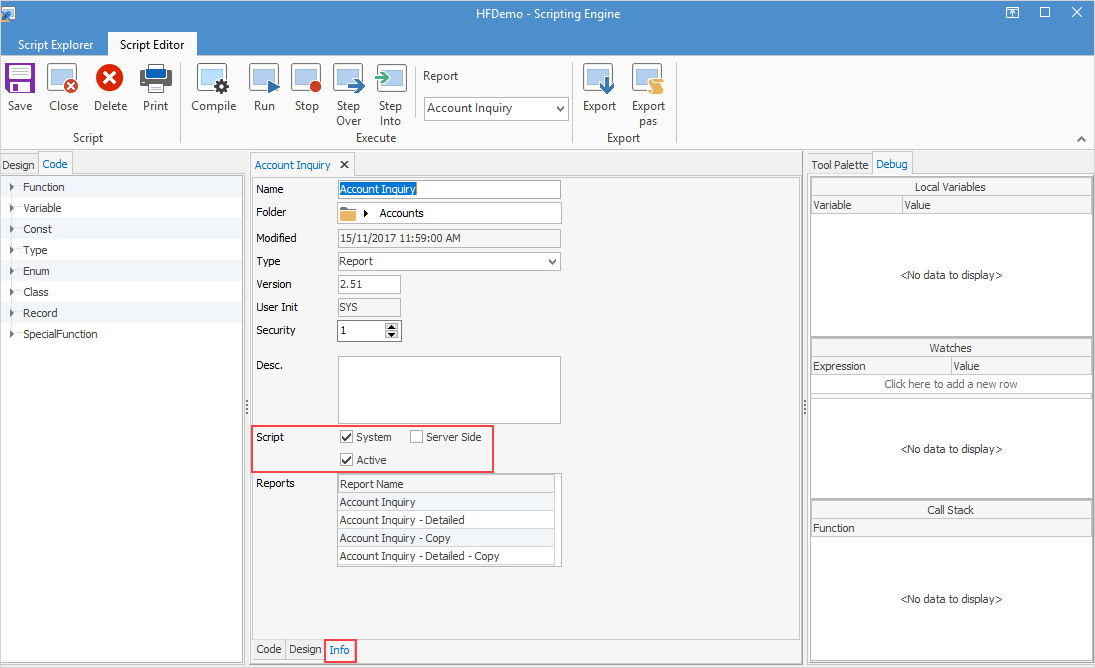1095x668 pixels.
Task: Open the Report dropdown in ribbon
Action: (x=559, y=108)
